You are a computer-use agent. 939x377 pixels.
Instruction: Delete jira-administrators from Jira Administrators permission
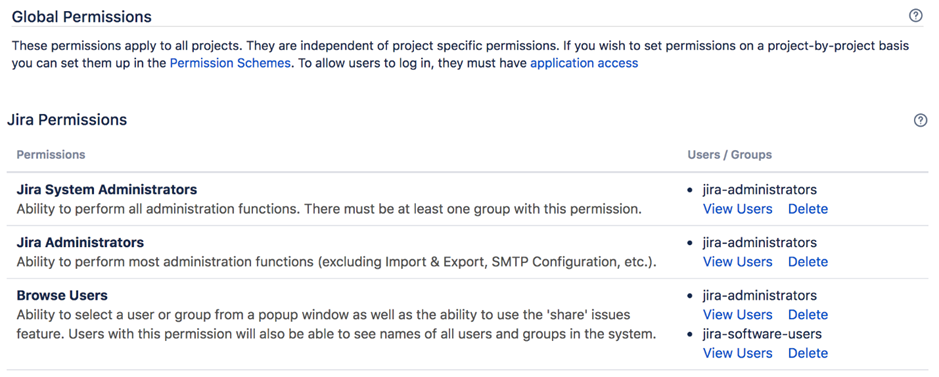[x=808, y=262]
